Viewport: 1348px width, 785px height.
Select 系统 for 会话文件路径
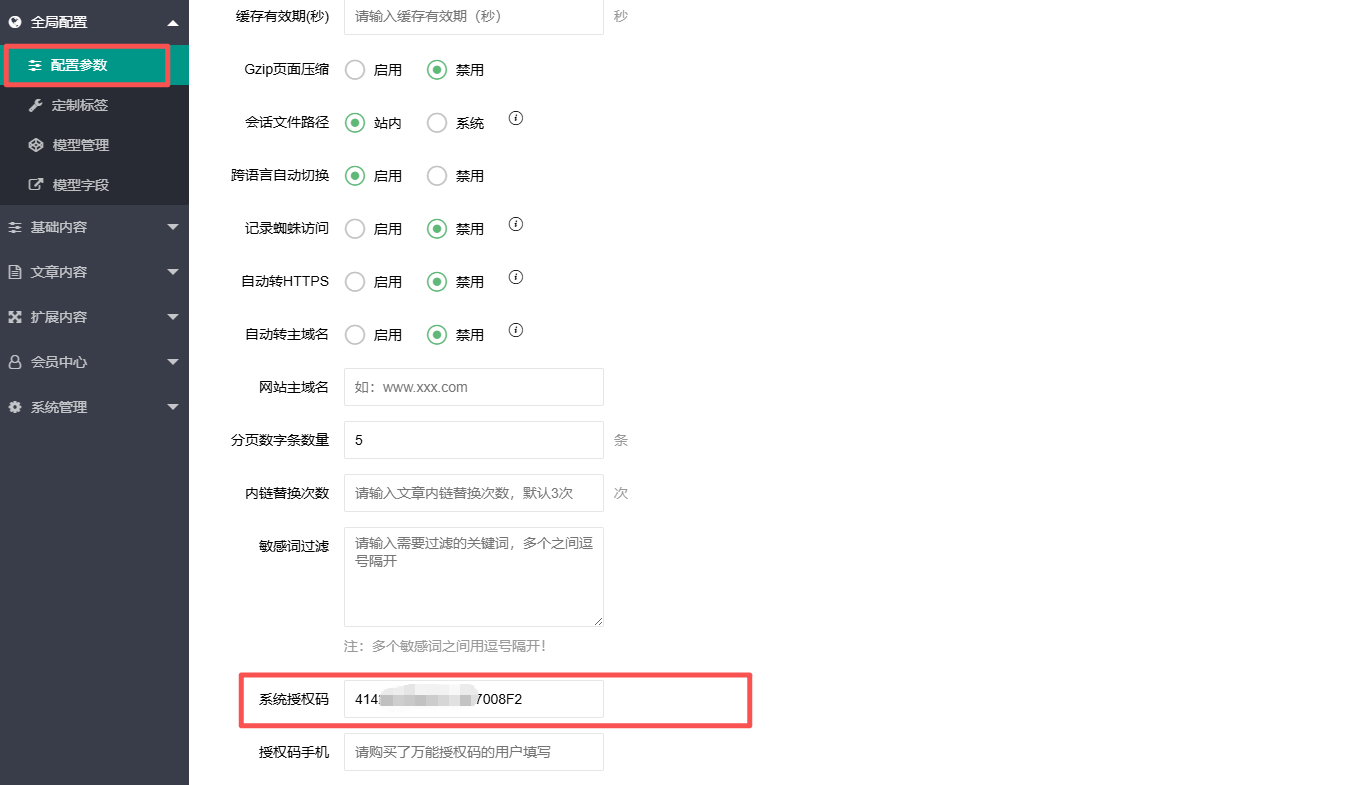coord(437,123)
